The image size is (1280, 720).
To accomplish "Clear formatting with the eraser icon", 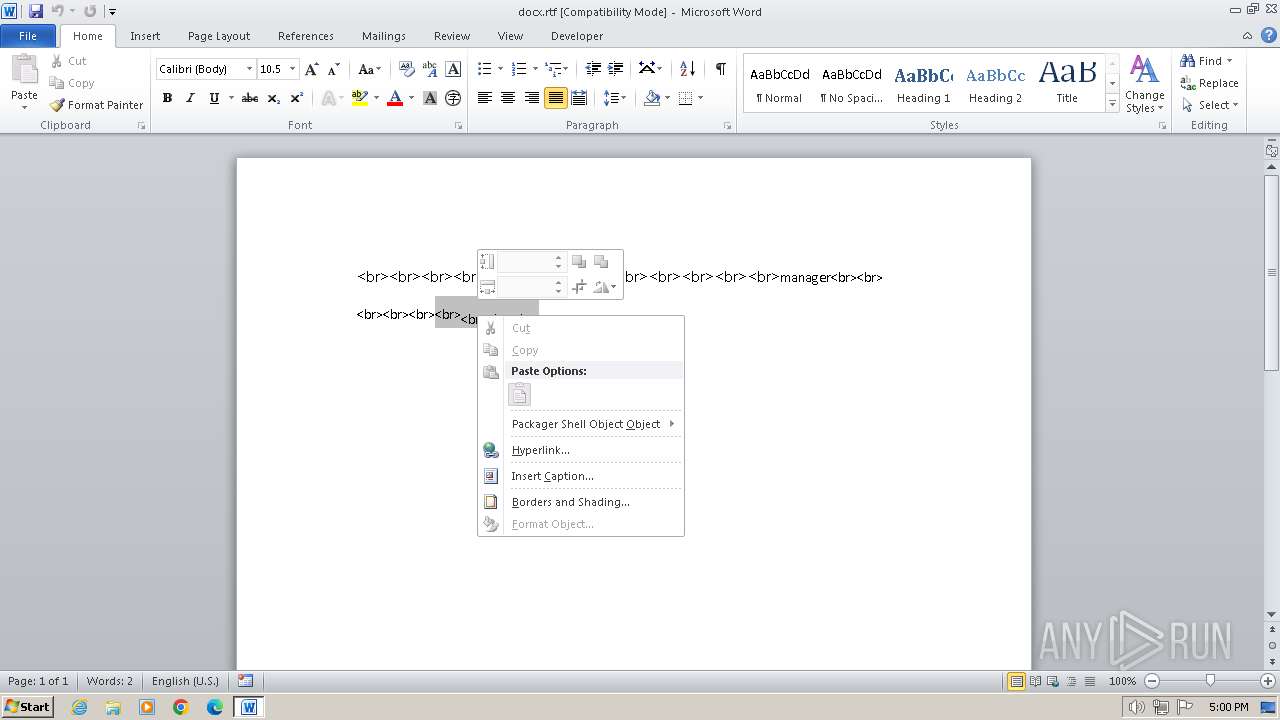I will coord(407,69).
